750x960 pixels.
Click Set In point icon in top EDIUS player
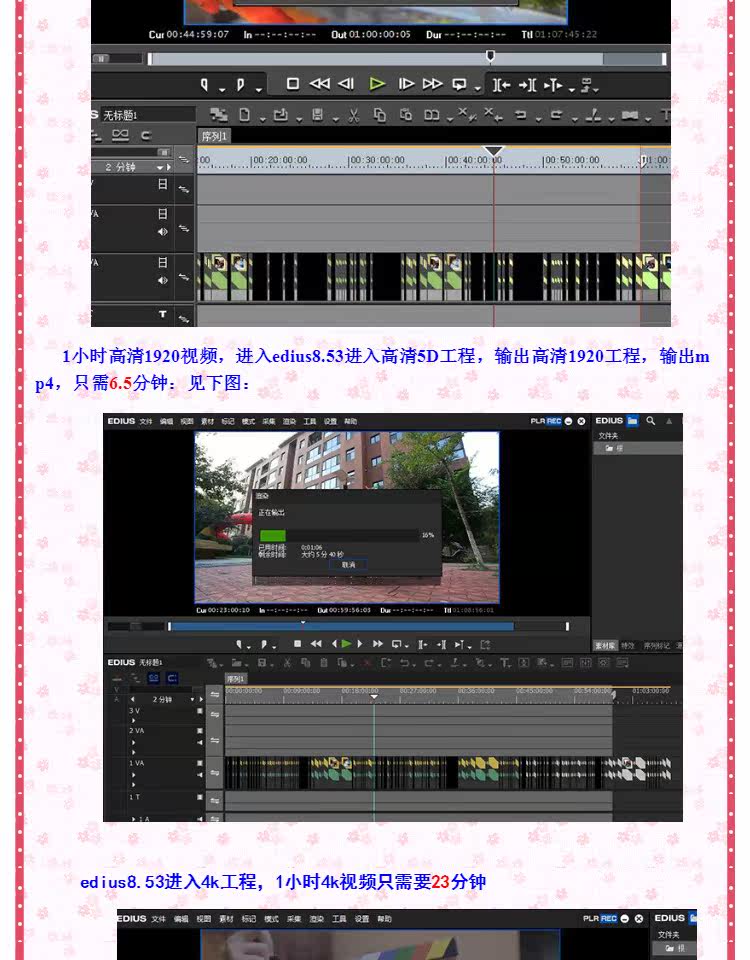coord(204,84)
